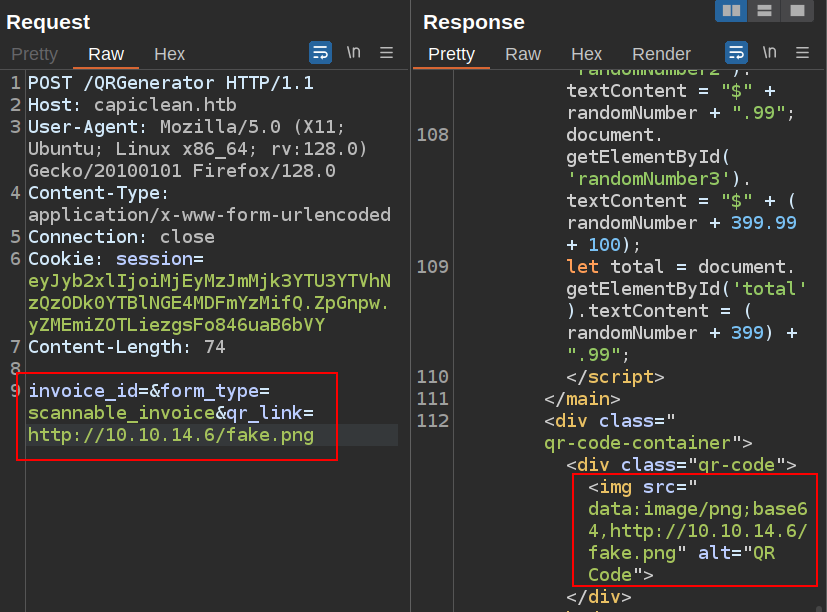Click the session cookie value text

208,303
